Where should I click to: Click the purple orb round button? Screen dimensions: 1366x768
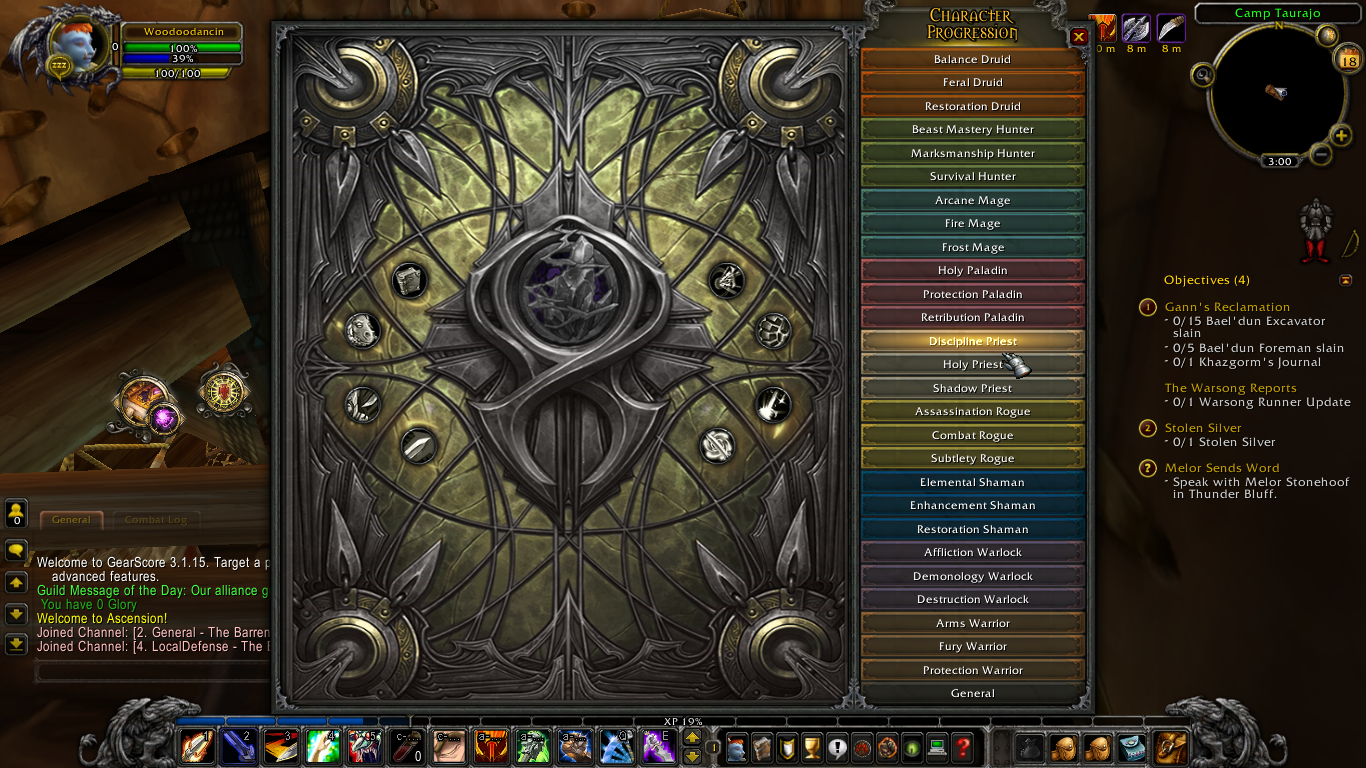[x=165, y=418]
